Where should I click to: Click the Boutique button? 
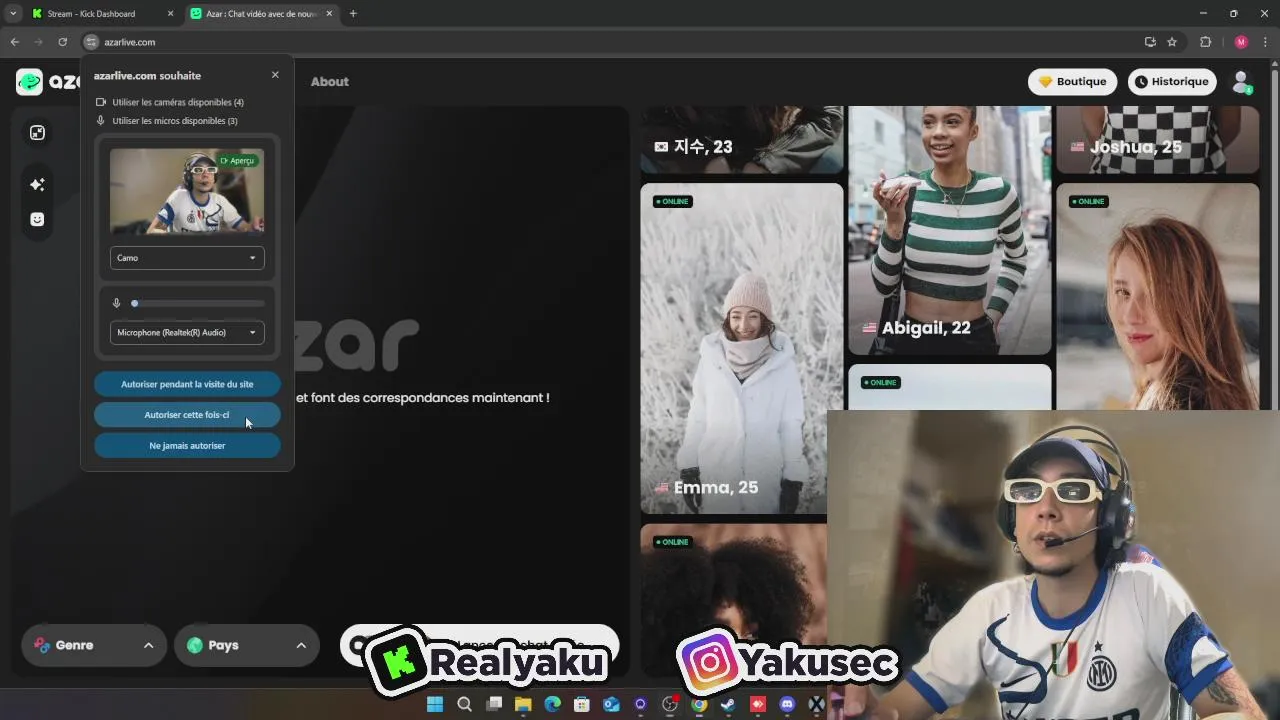click(1073, 82)
